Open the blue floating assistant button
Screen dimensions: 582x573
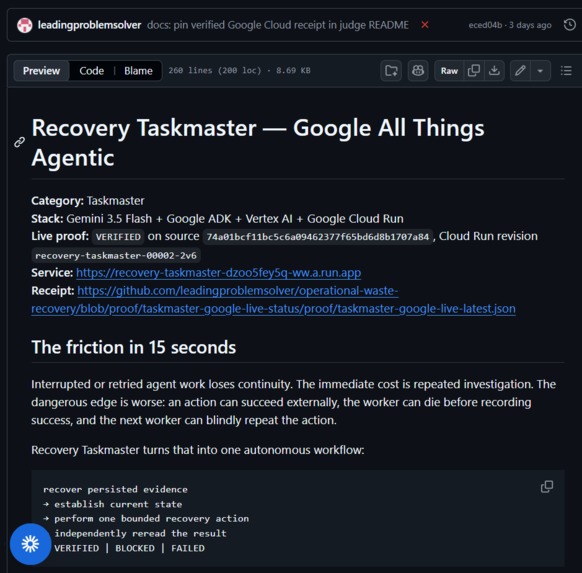pyautogui.click(x=30, y=544)
